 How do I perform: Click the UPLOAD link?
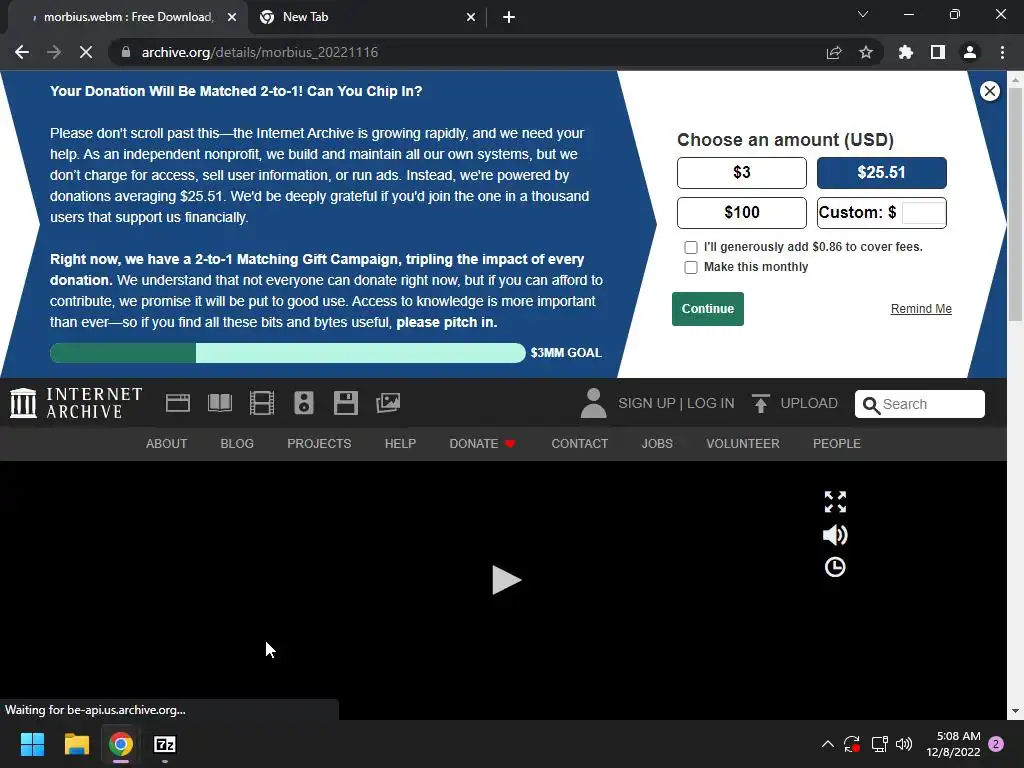(808, 404)
